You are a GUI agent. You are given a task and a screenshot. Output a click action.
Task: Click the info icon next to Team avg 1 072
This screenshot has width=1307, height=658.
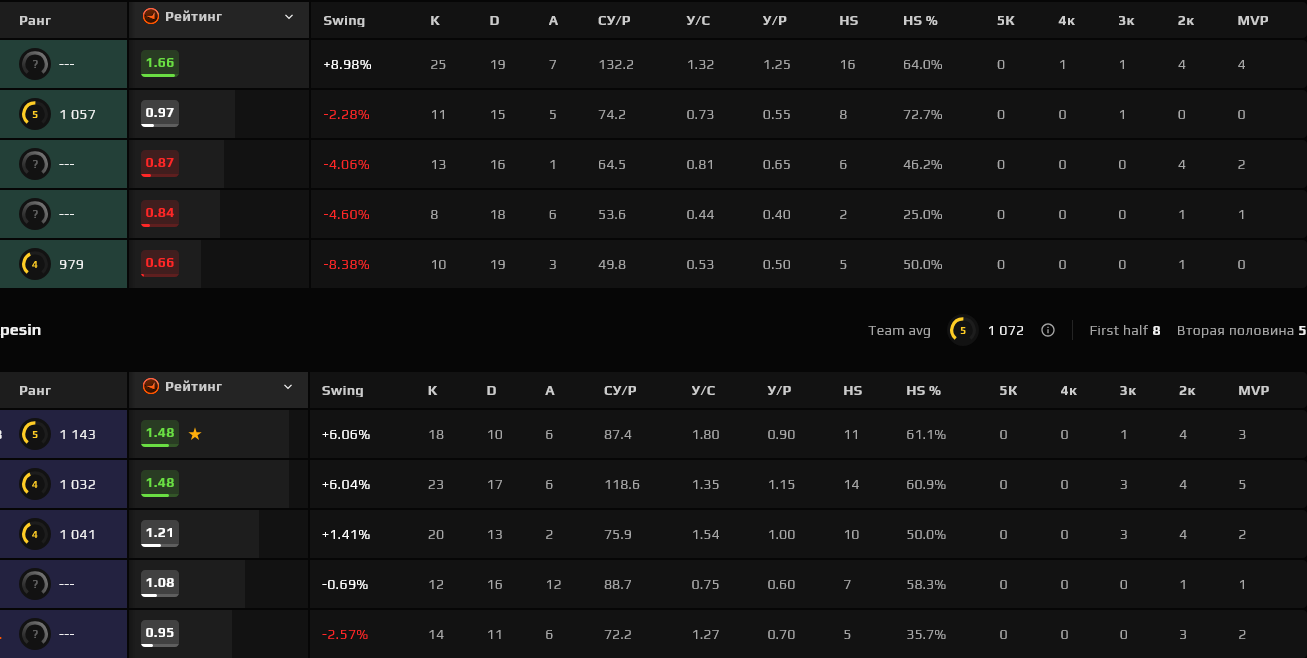(x=1047, y=330)
